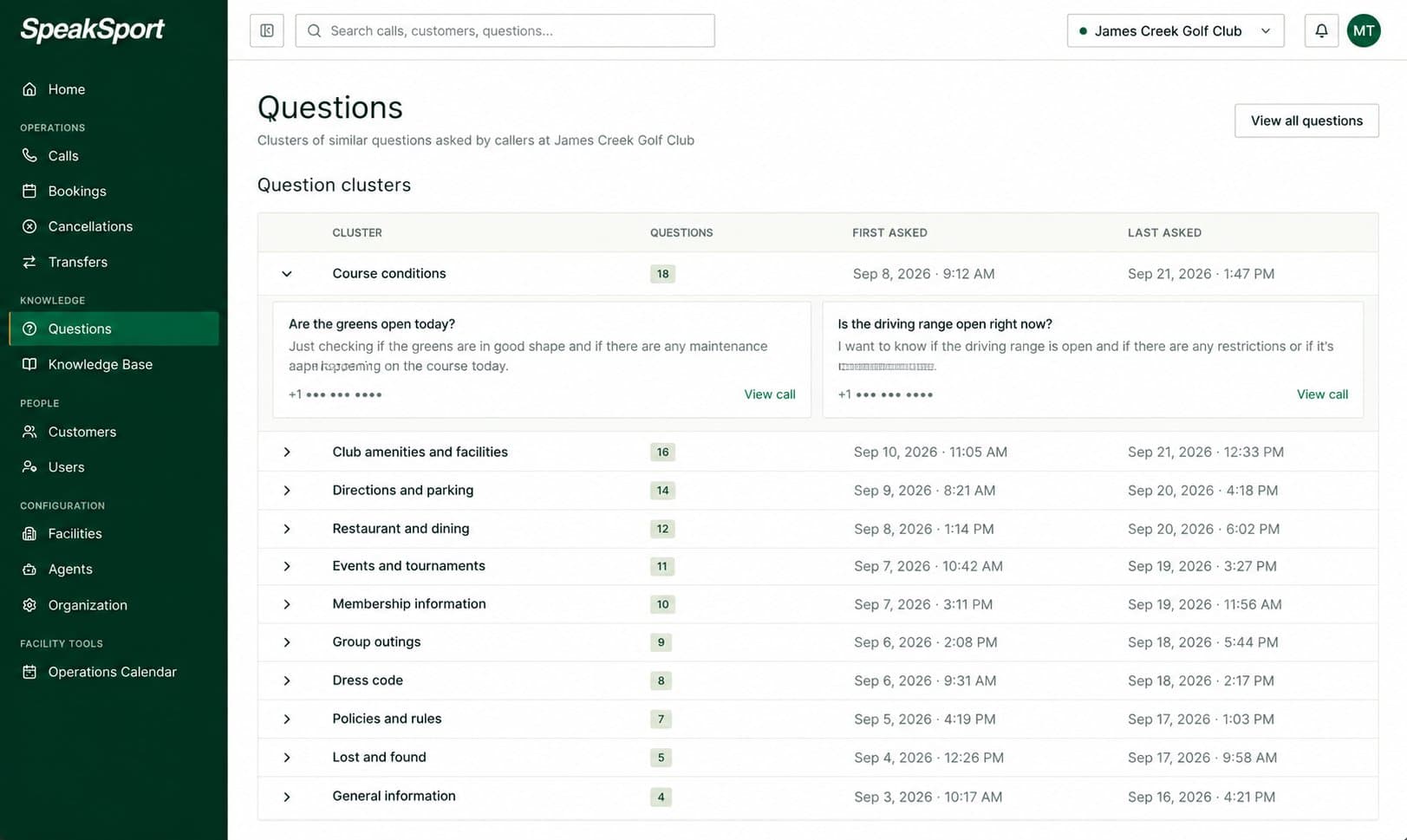Click the Facilities building icon
The width and height of the screenshot is (1407, 840).
click(29, 534)
